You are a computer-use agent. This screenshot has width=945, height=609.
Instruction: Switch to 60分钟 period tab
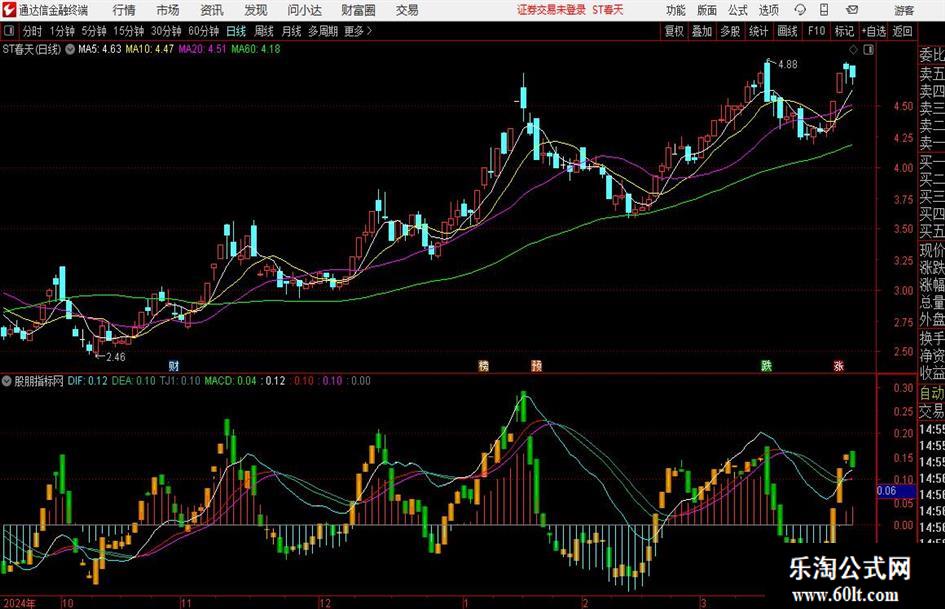[x=204, y=31]
